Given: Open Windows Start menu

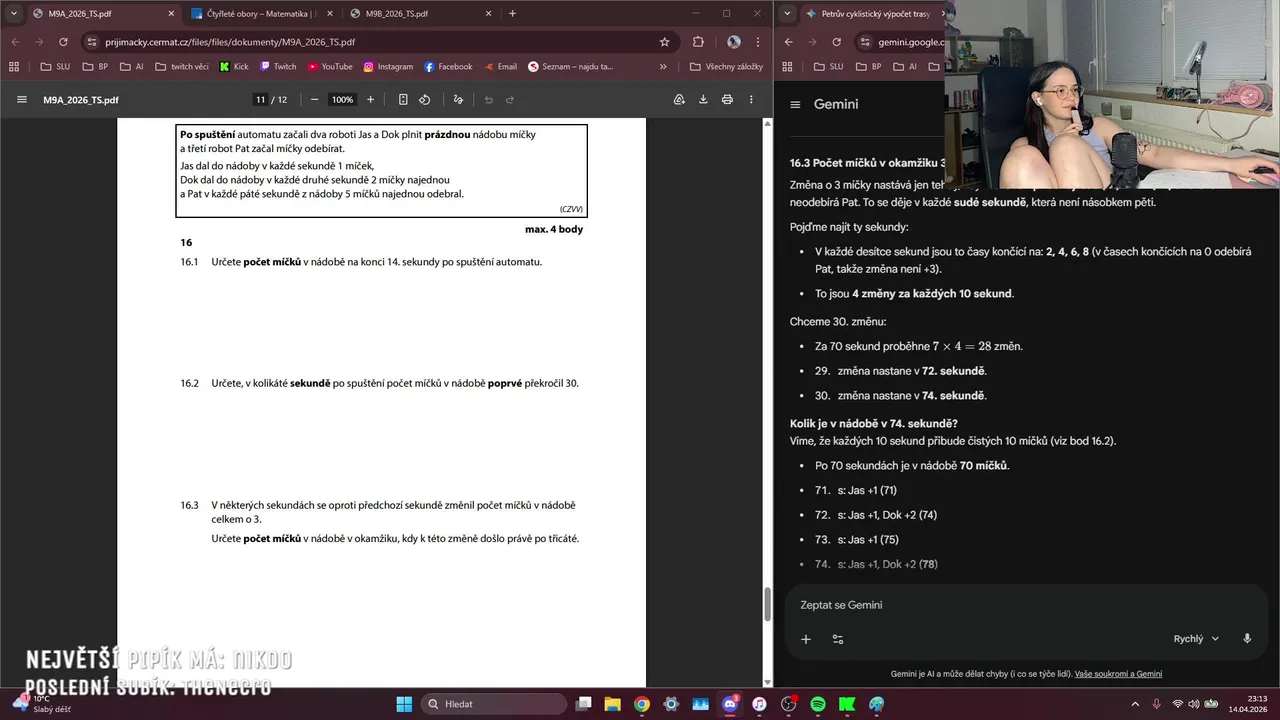Looking at the screenshot, I should click(404, 704).
